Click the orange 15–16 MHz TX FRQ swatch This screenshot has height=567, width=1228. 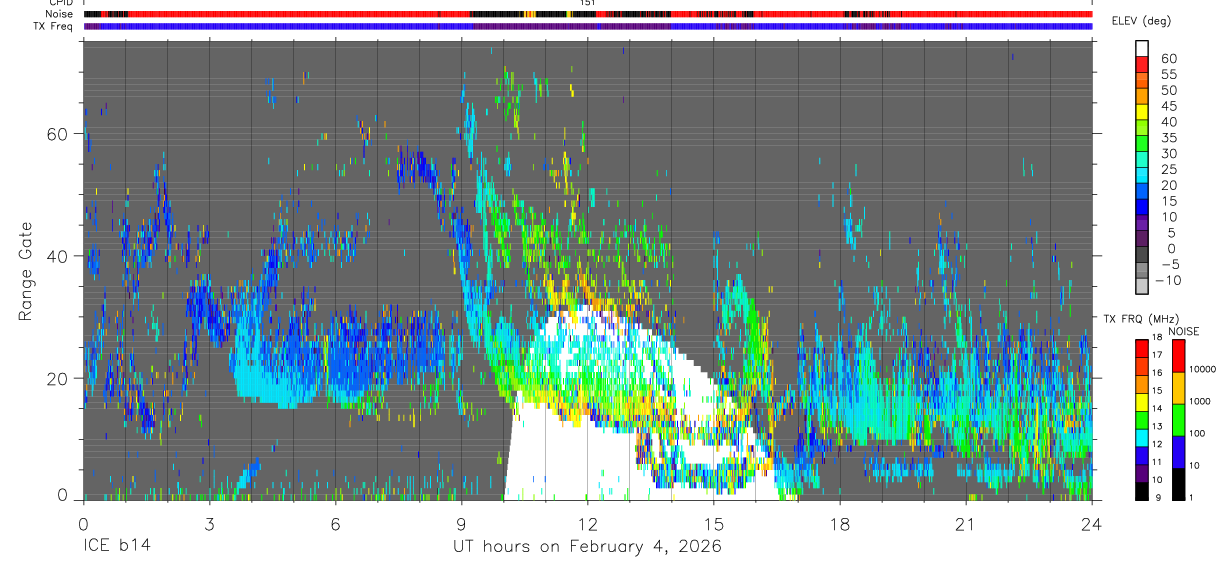1142,384
